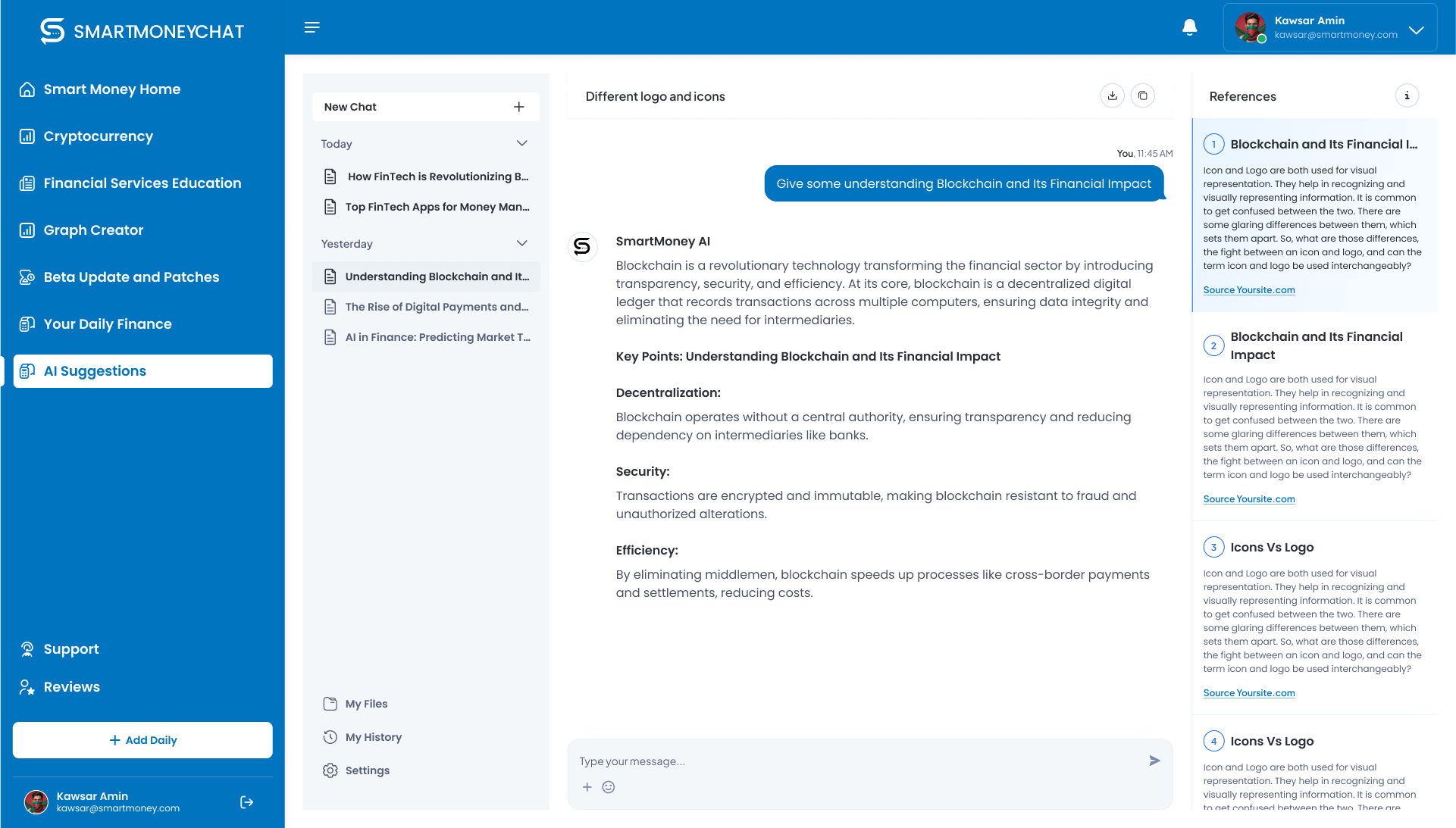Collapse the Today chat group
This screenshot has height=828, width=1456.
click(x=522, y=143)
